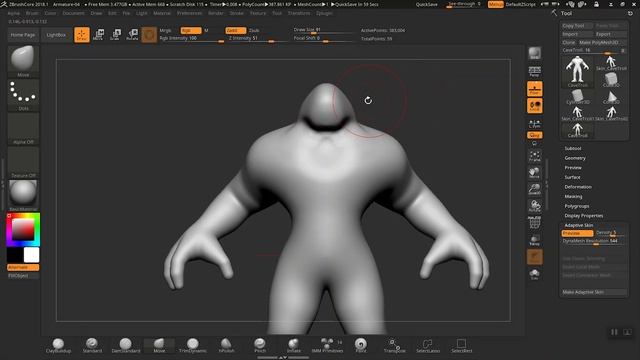This screenshot has height=360, width=640.
Task: Toggle Adaptive Skin Preview button
Action: pos(577,233)
